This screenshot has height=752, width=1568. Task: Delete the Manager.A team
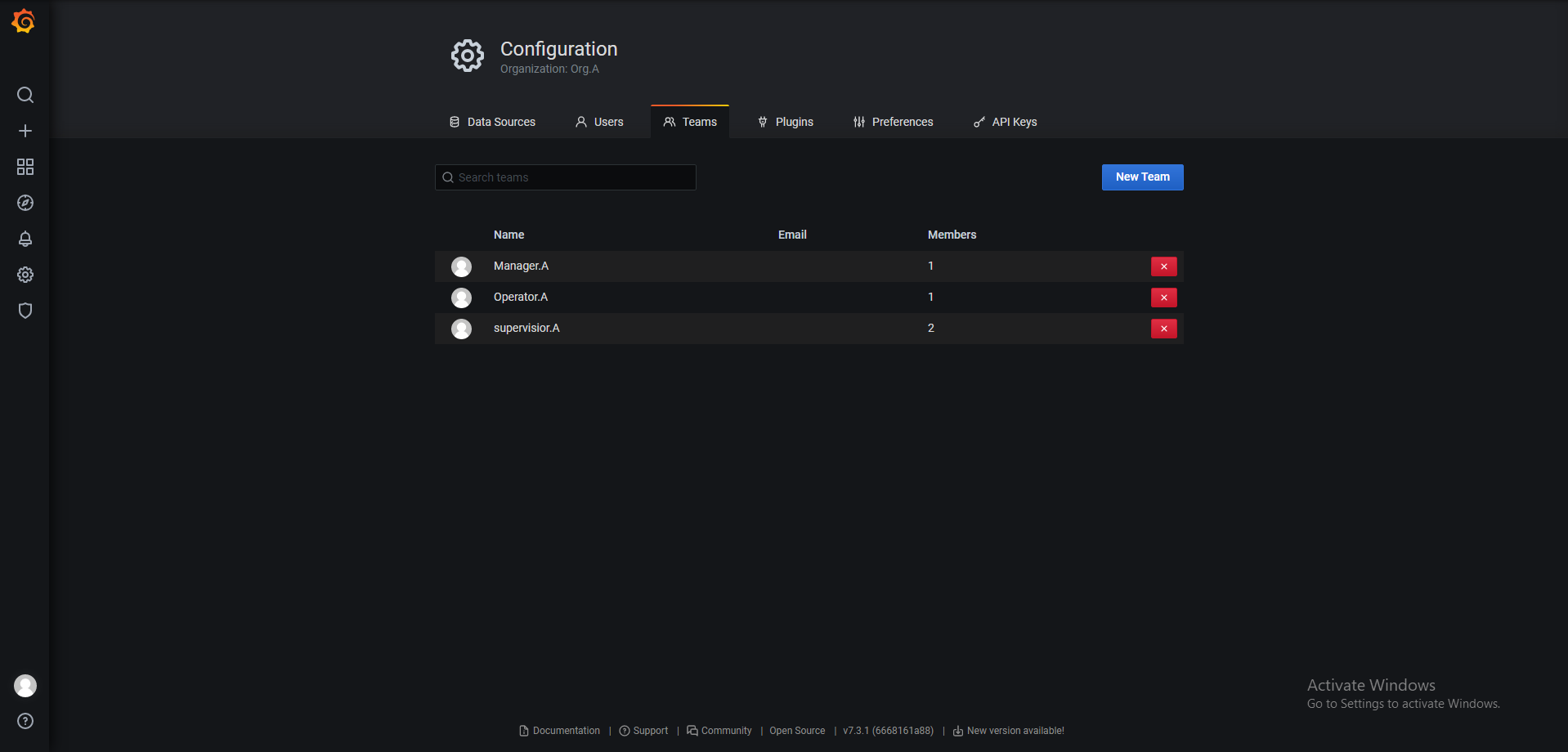tap(1164, 266)
